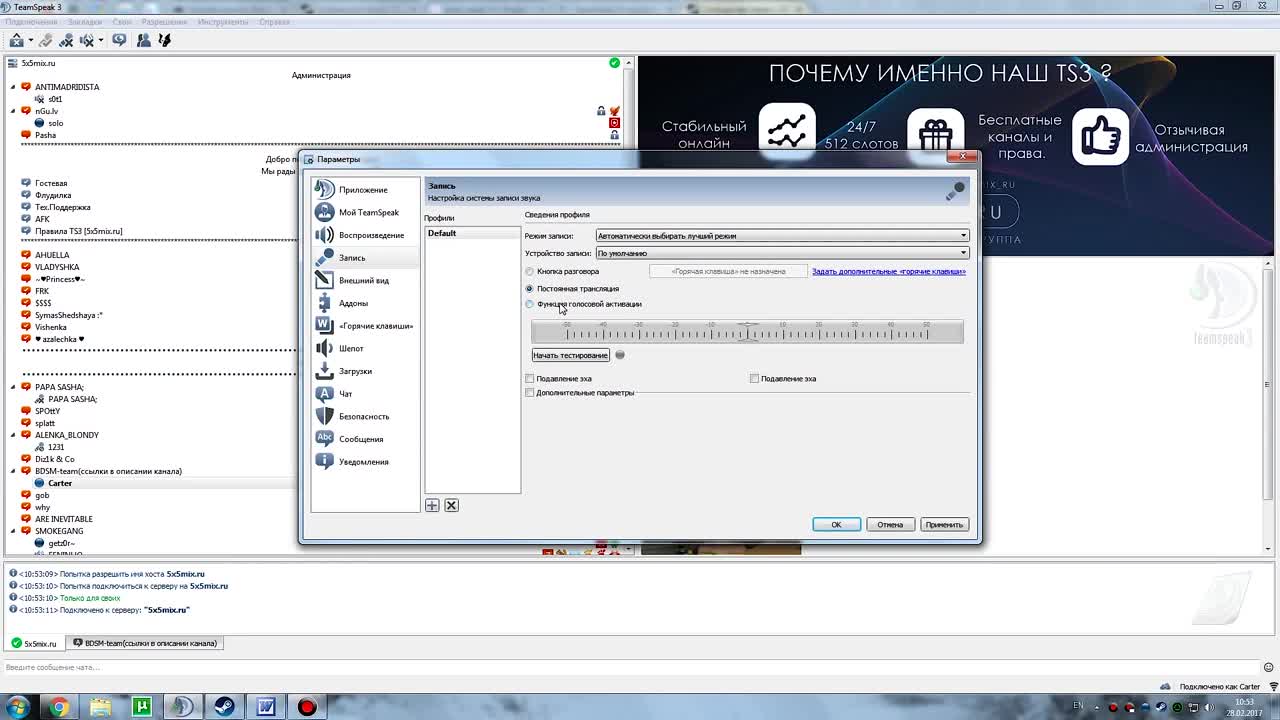Open the Устройство записи dropdown
The height and width of the screenshot is (720, 1280).
(783, 253)
